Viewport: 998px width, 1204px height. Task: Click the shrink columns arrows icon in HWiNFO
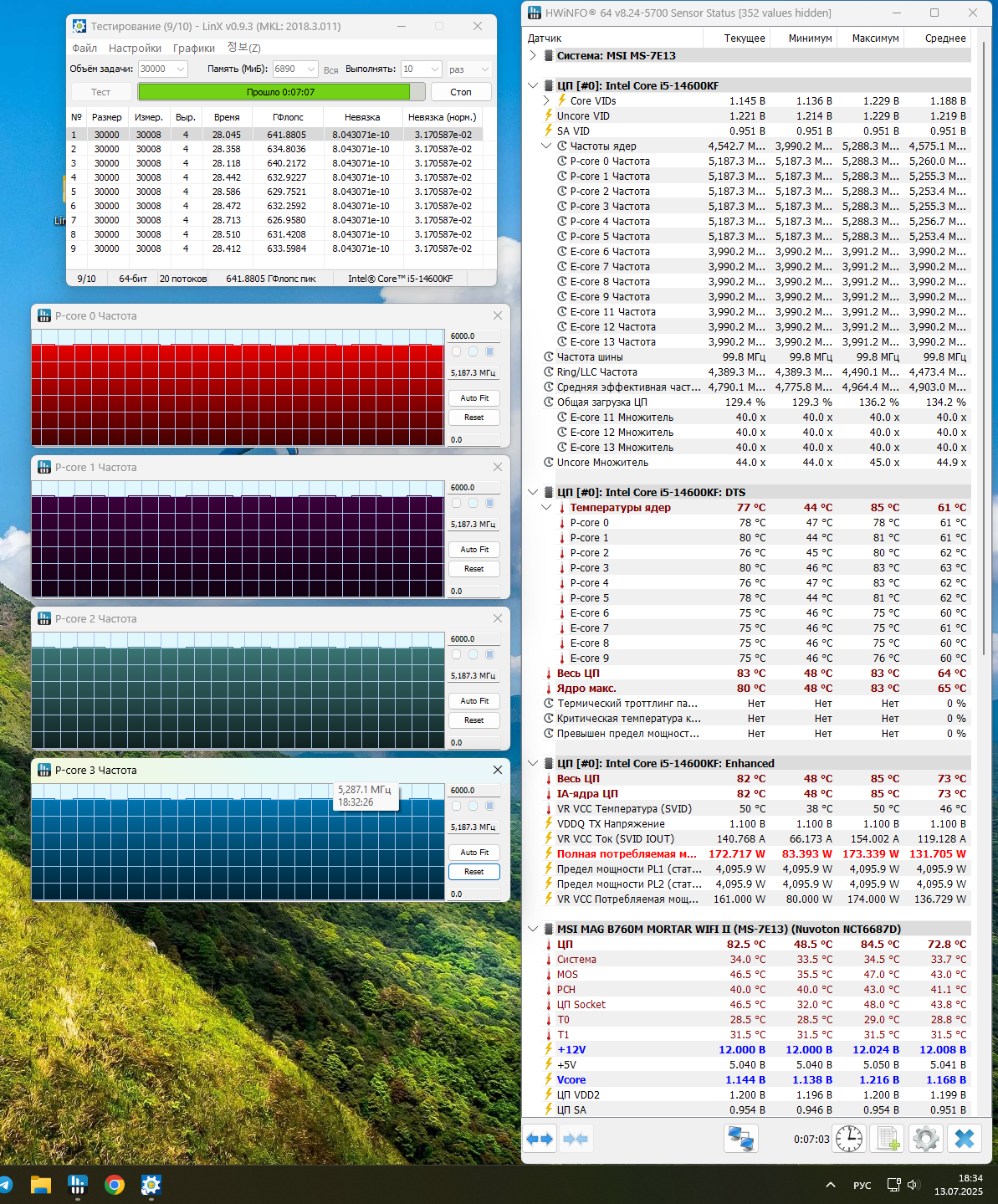click(576, 1139)
